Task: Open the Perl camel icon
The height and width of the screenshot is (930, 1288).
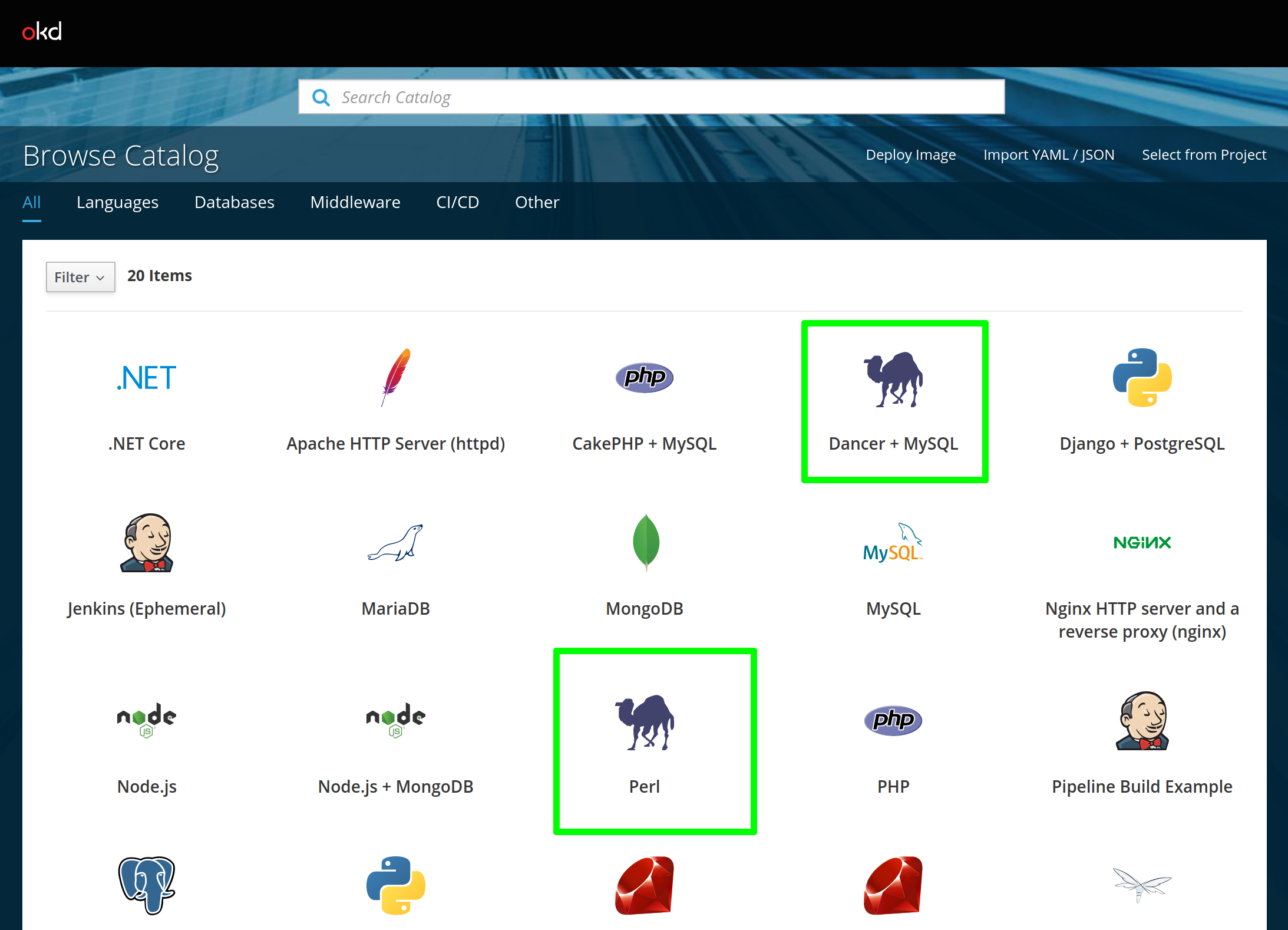Action: (645, 723)
